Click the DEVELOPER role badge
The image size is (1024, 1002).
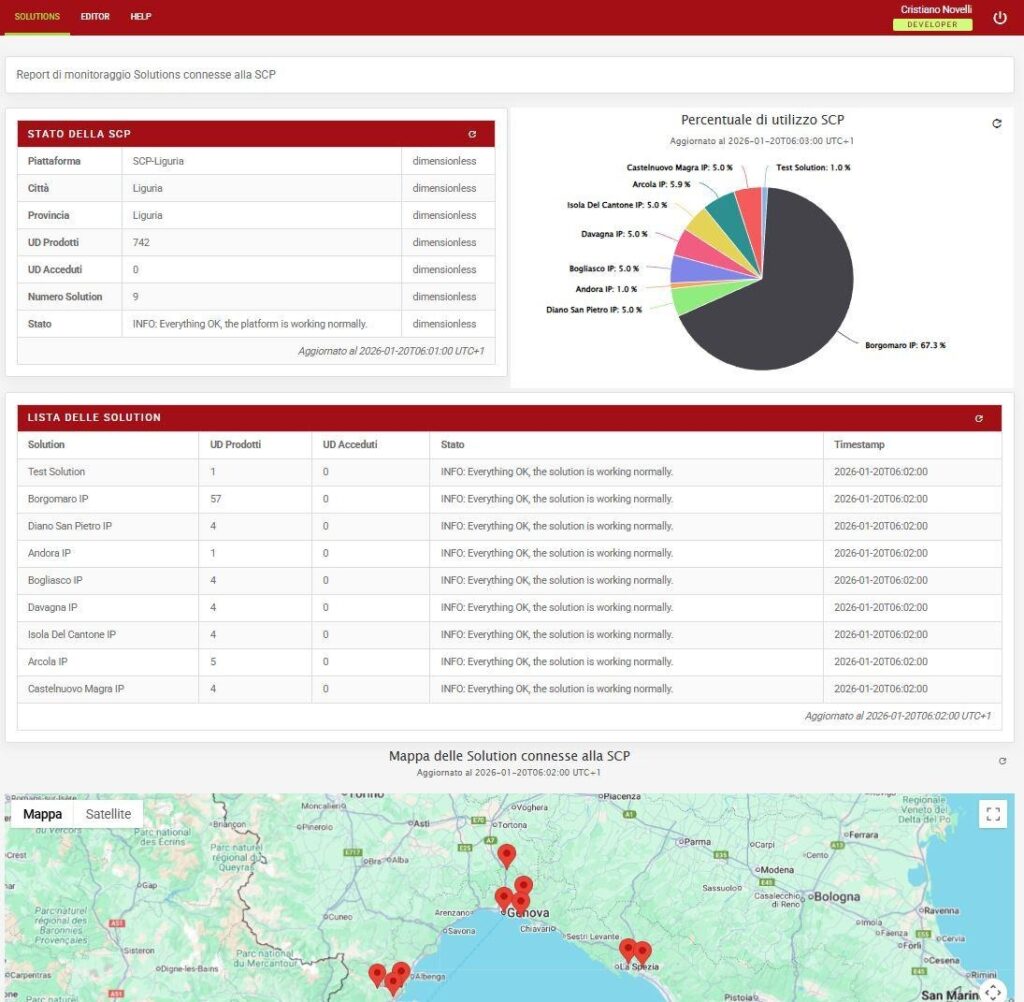932,25
